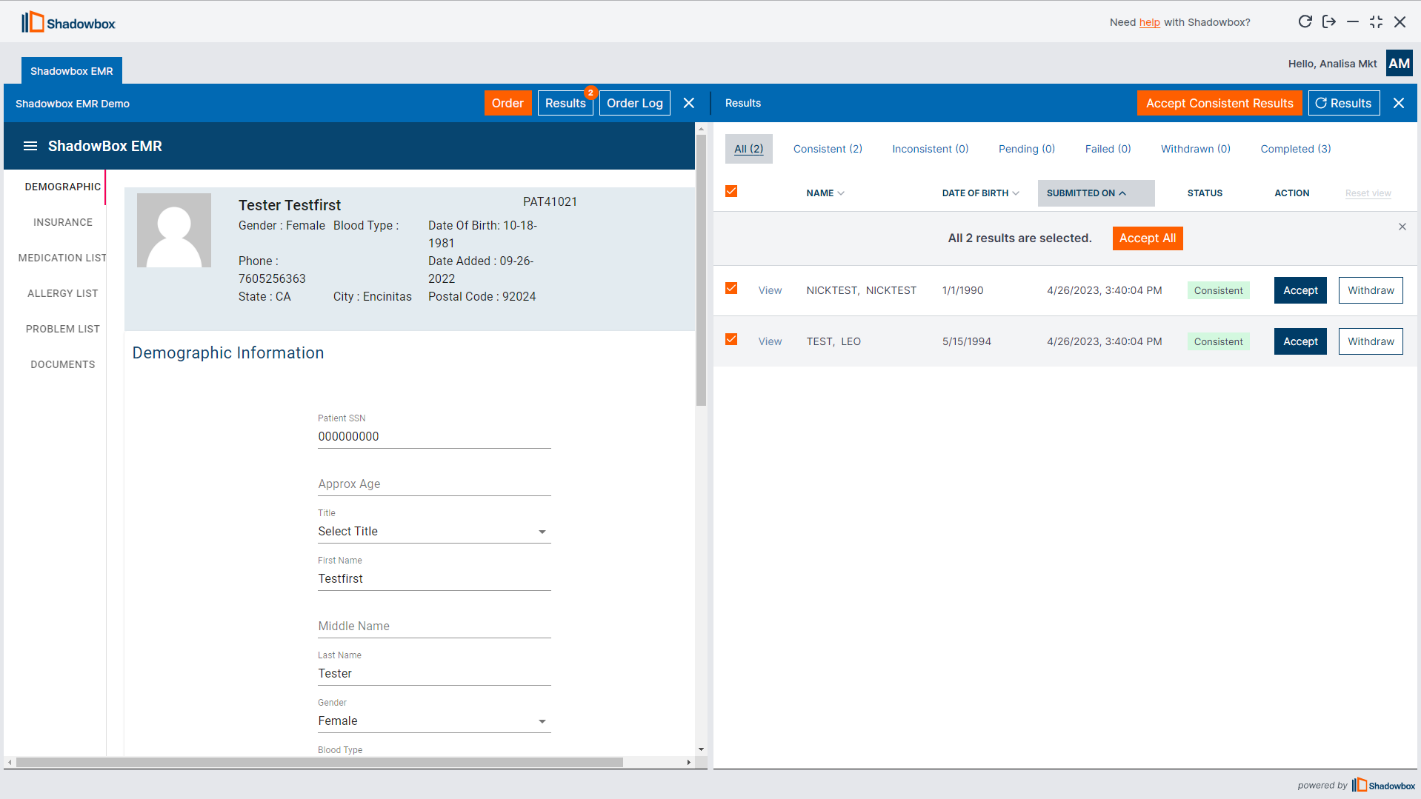Click the date of birth 5/15/1994
This screenshot has height=799, width=1421.
967,341
